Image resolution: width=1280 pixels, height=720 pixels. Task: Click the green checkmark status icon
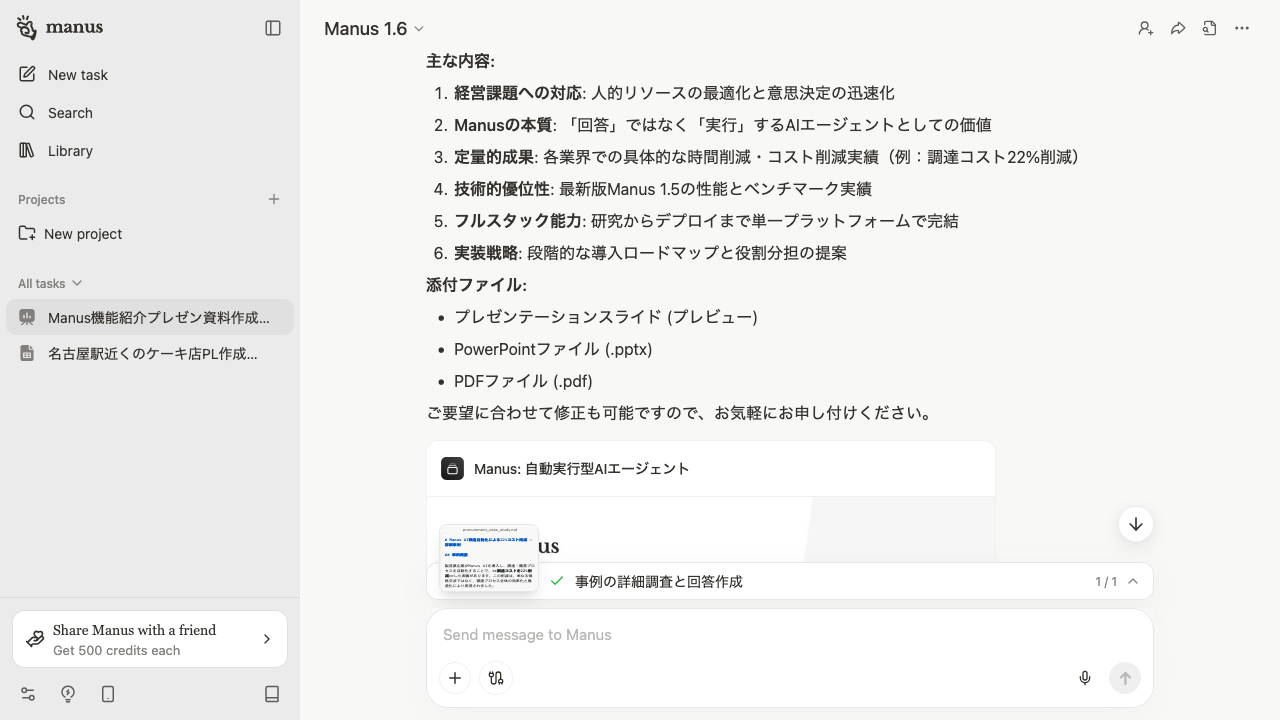pos(557,581)
